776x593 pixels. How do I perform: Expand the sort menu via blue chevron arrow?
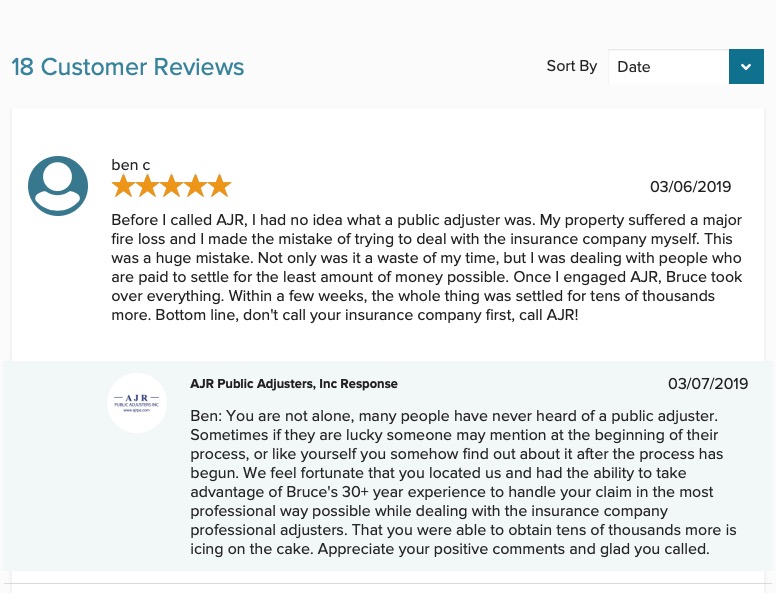coord(746,67)
